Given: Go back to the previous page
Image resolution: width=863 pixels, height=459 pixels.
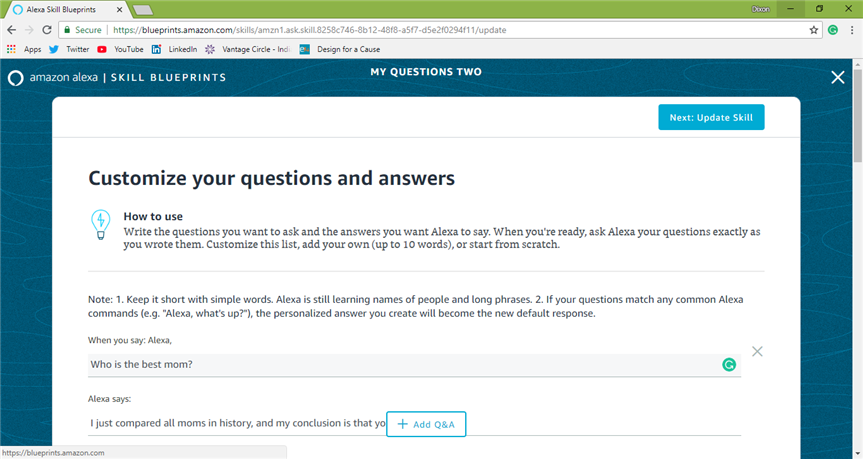Looking at the screenshot, I should click(12, 30).
